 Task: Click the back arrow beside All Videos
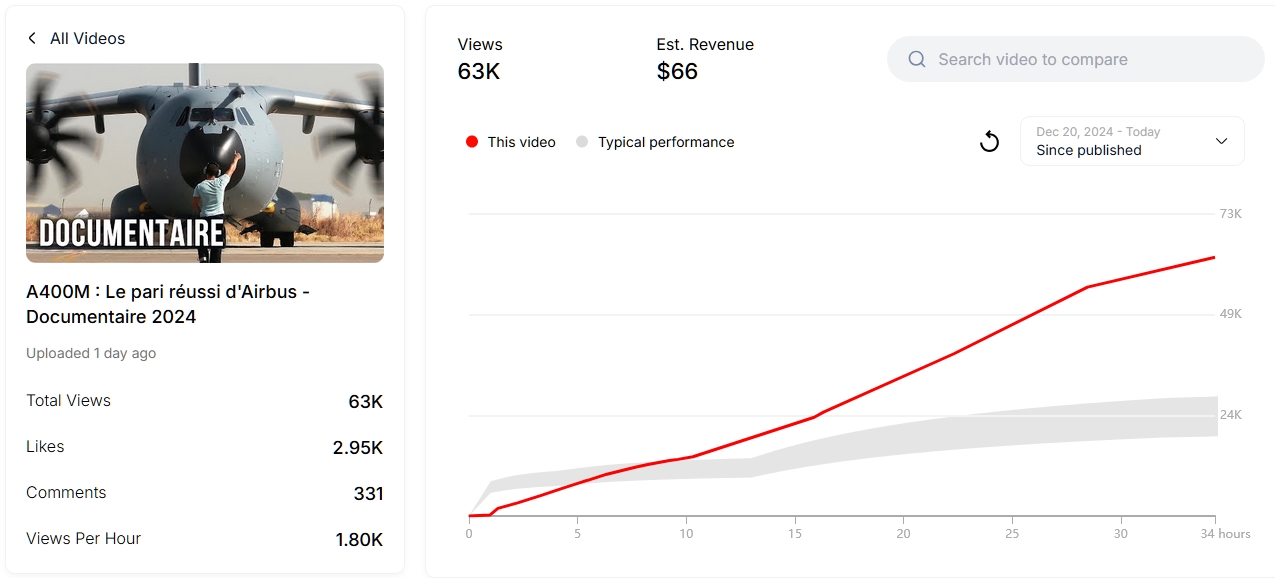(x=32, y=38)
